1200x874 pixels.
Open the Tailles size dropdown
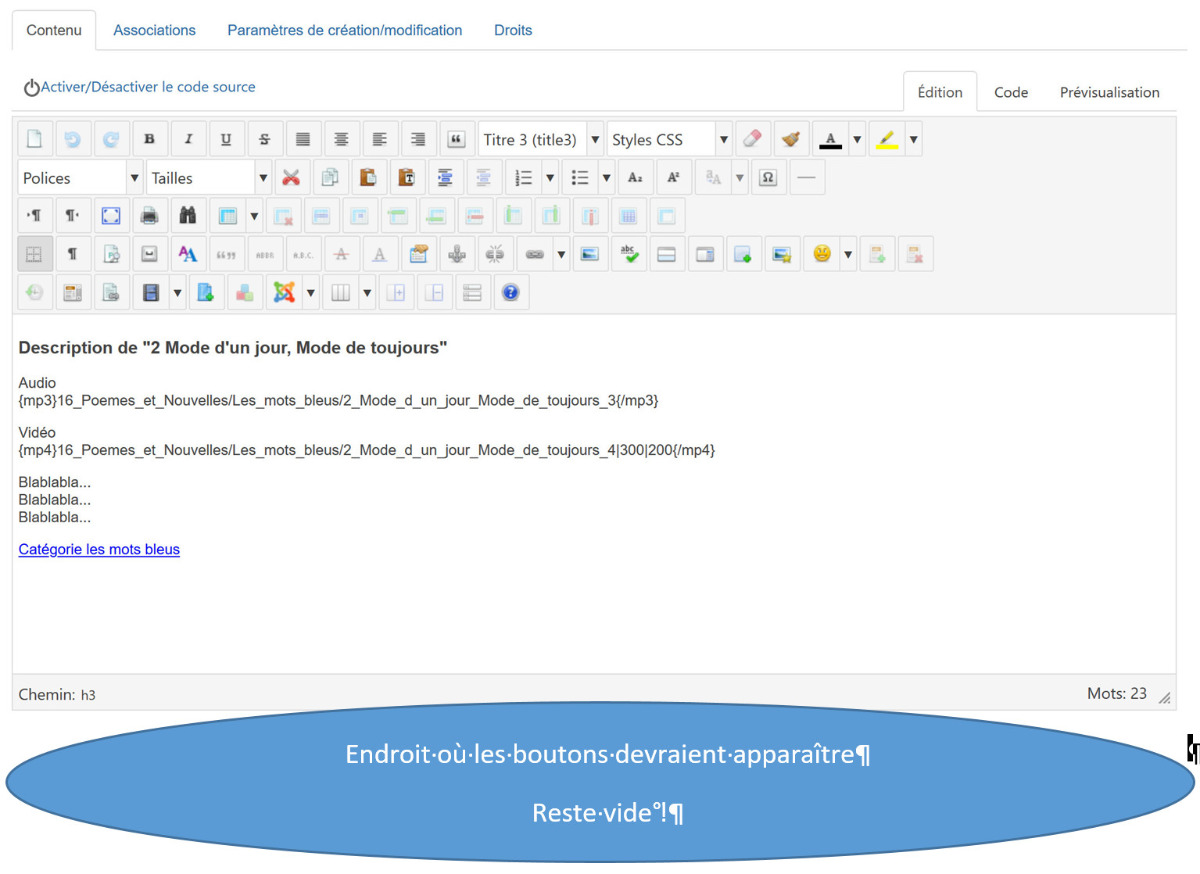coord(208,177)
